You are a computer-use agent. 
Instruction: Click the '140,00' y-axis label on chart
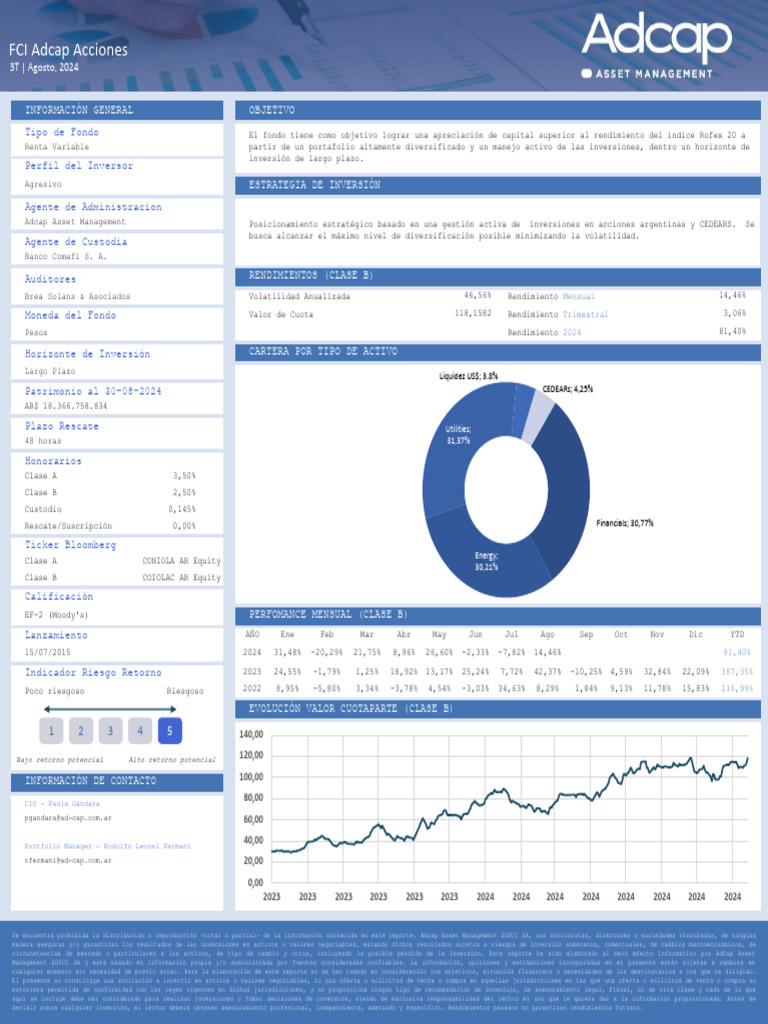pyautogui.click(x=251, y=734)
